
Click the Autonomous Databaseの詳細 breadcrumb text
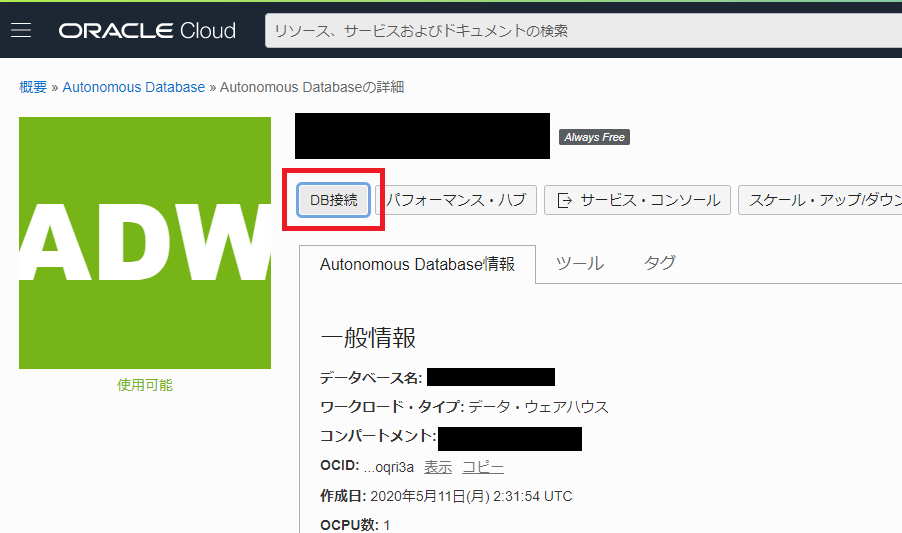click(x=312, y=87)
